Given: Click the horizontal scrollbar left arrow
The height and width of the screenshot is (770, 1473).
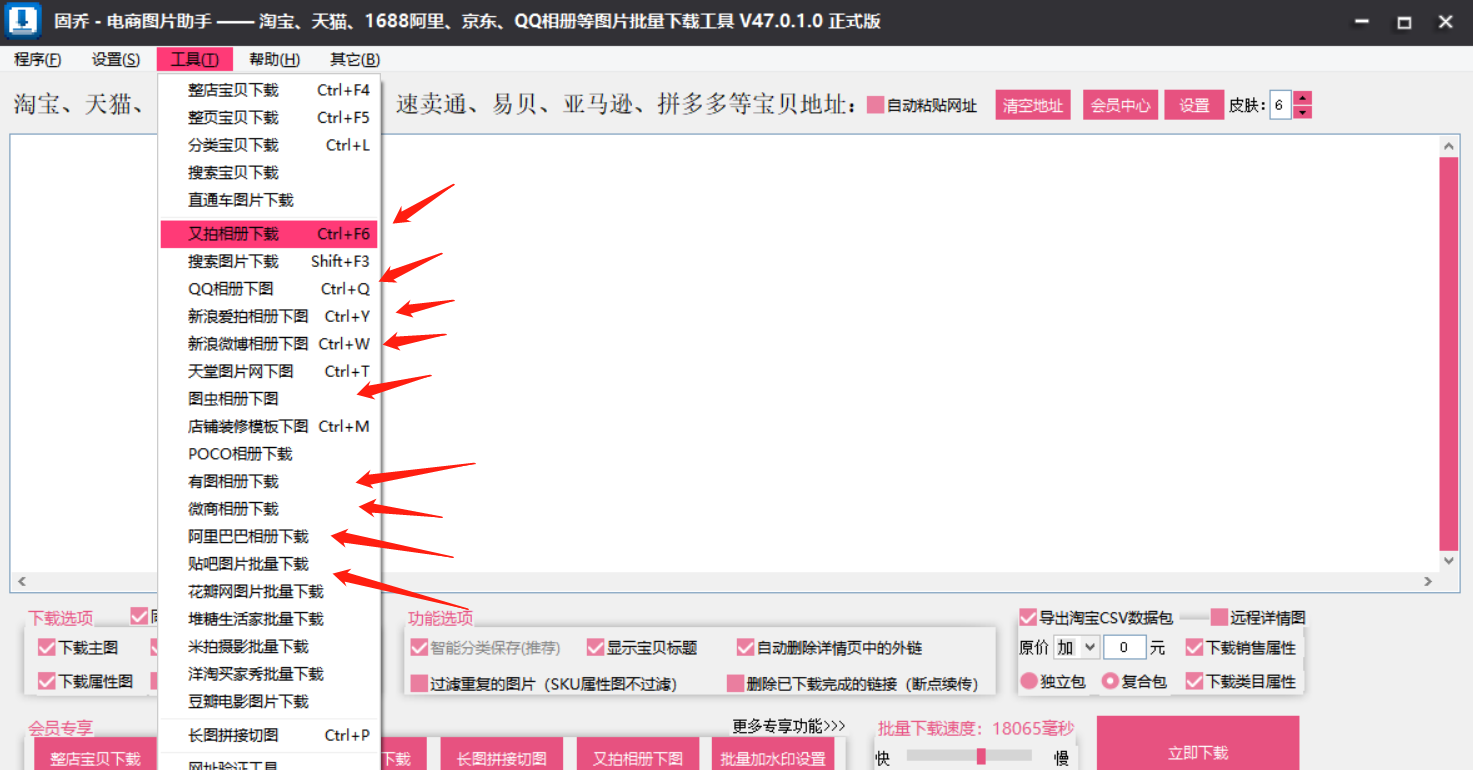Looking at the screenshot, I should pyautogui.click(x=21, y=581).
